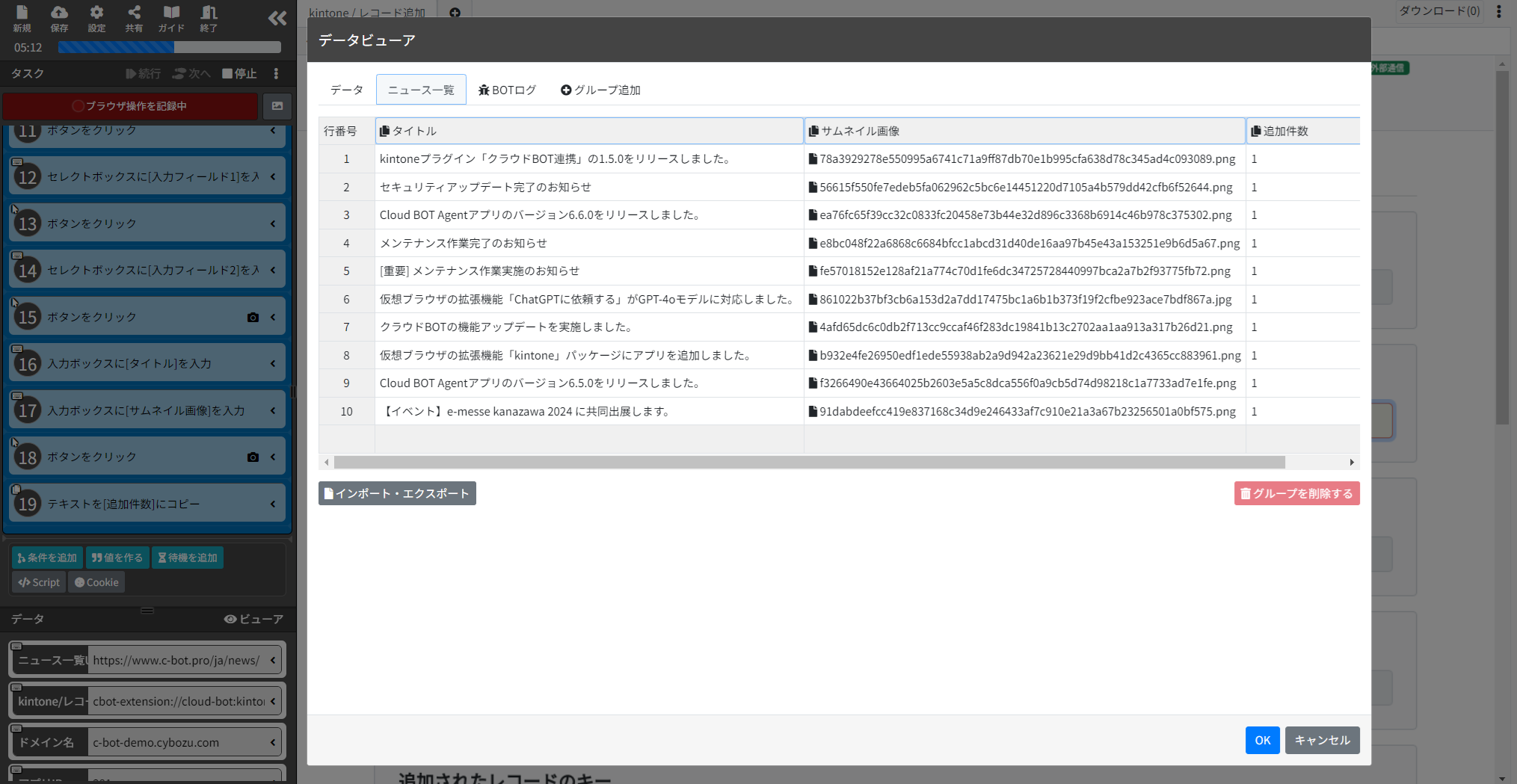Click the Cookie button
The height and width of the screenshot is (784, 1517).
pos(96,582)
